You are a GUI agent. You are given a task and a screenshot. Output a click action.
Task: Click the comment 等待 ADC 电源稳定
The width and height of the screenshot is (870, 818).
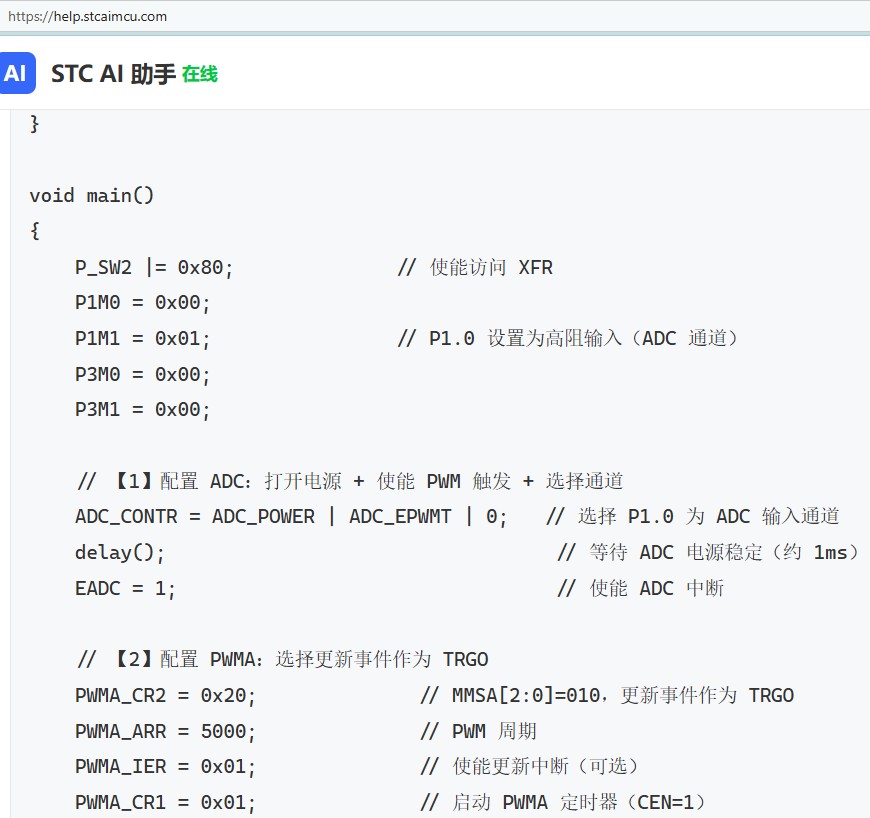pos(709,553)
